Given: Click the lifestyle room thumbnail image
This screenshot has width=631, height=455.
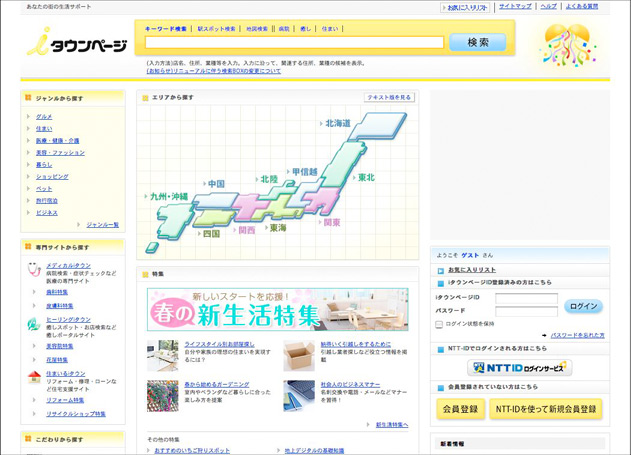Looking at the screenshot, I should (x=162, y=354).
